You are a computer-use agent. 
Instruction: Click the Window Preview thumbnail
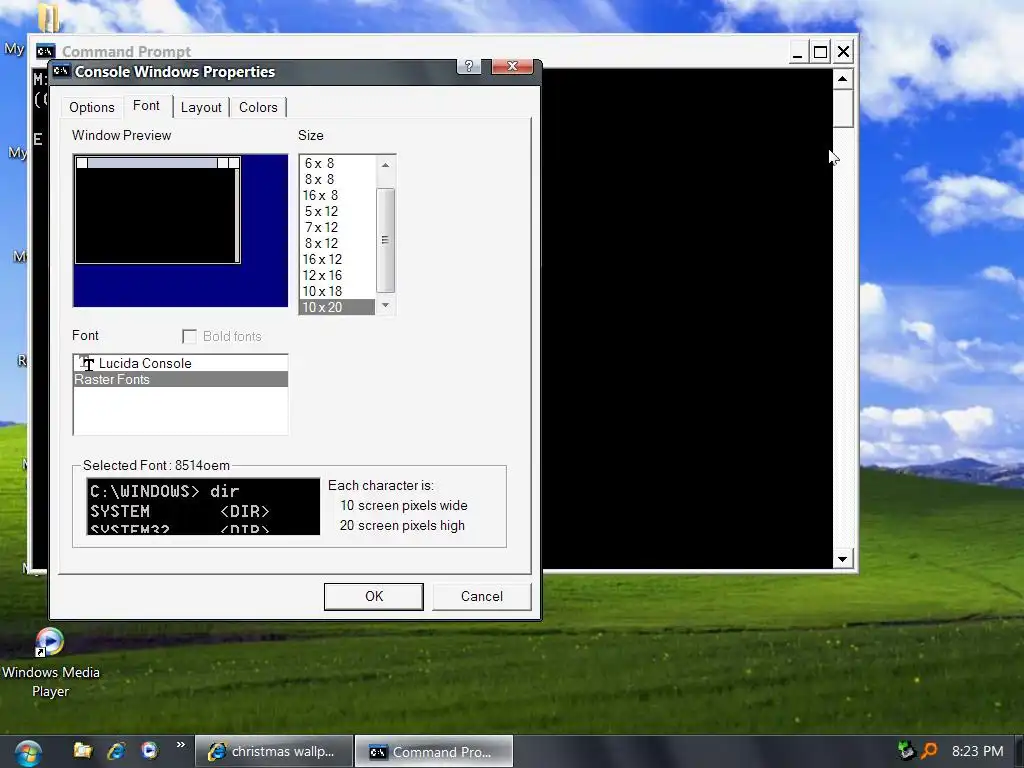point(180,231)
